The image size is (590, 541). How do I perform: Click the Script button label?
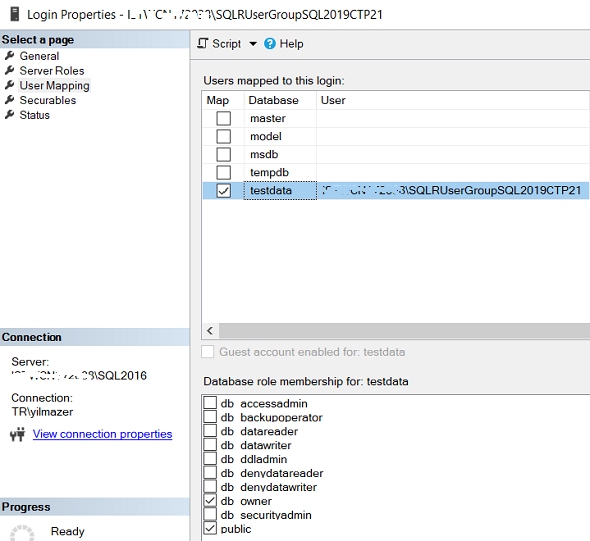click(x=227, y=44)
